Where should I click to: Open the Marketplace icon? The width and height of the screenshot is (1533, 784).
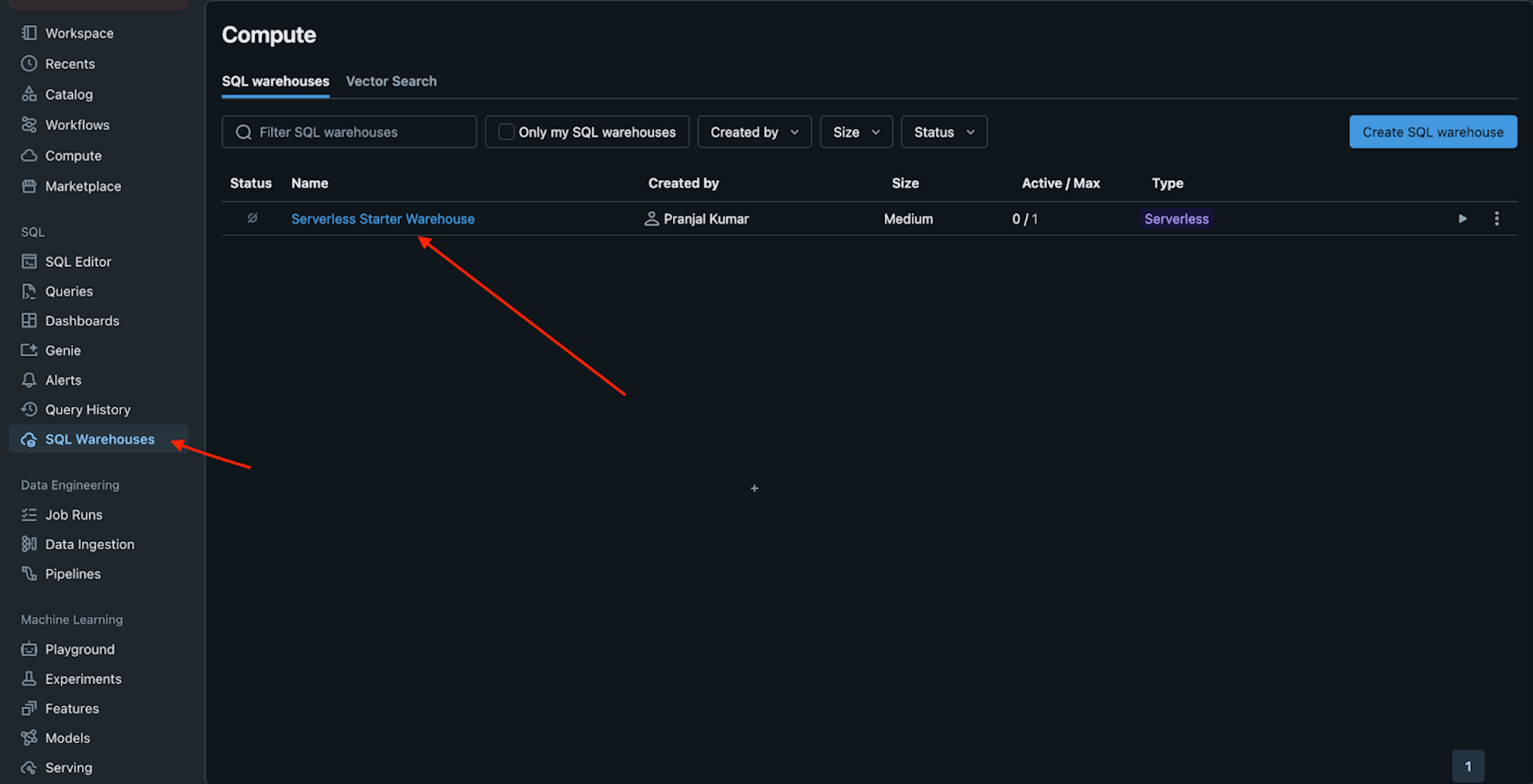tap(29, 185)
